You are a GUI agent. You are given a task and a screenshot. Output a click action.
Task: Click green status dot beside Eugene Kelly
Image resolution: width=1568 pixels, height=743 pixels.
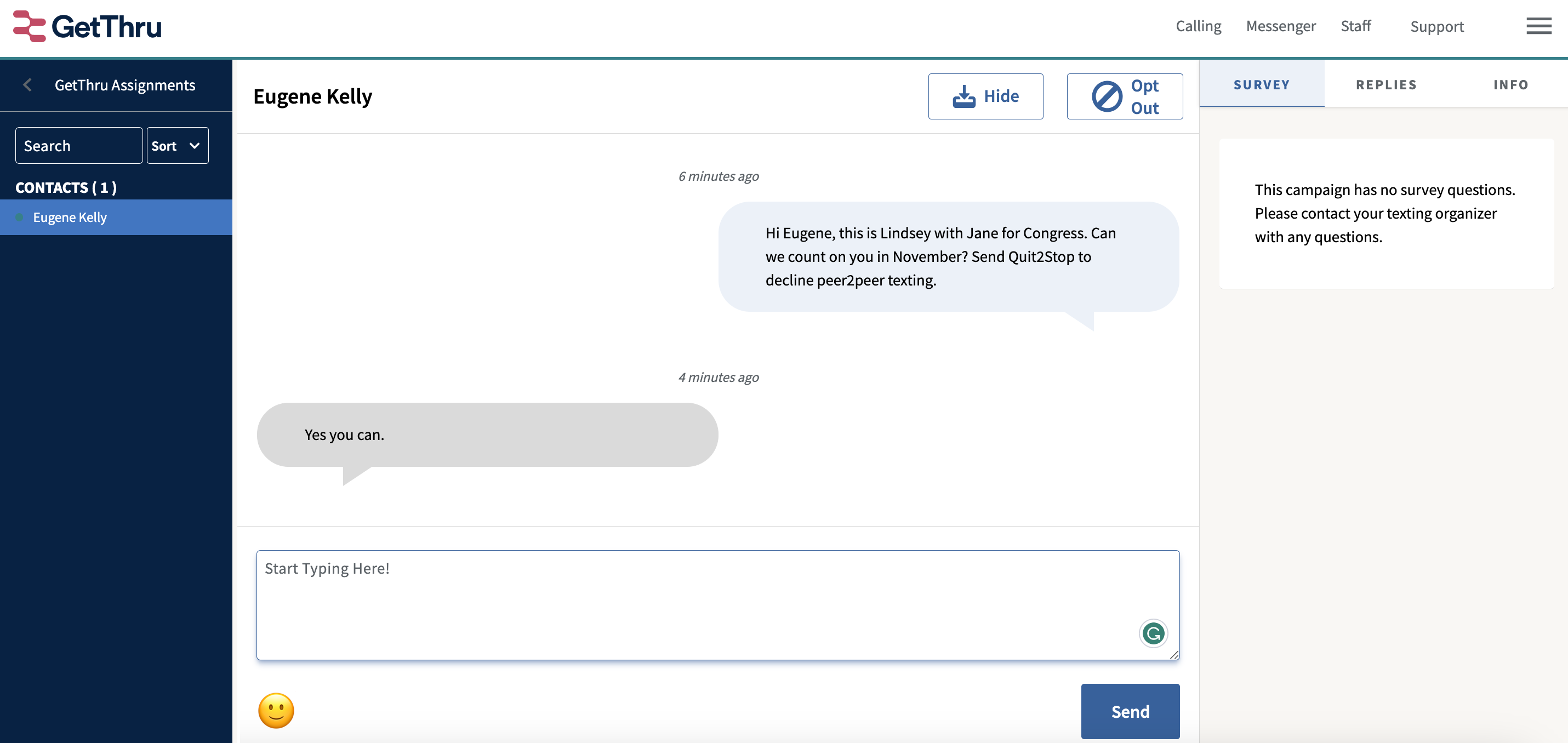tap(20, 217)
